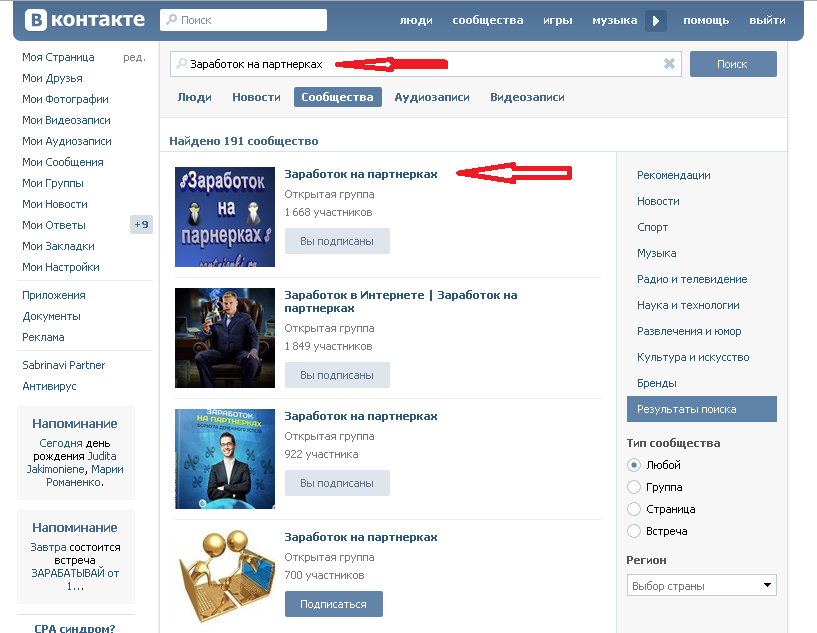817x633 pixels.
Task: Switch to the Видеозаписи tab
Action: point(527,97)
